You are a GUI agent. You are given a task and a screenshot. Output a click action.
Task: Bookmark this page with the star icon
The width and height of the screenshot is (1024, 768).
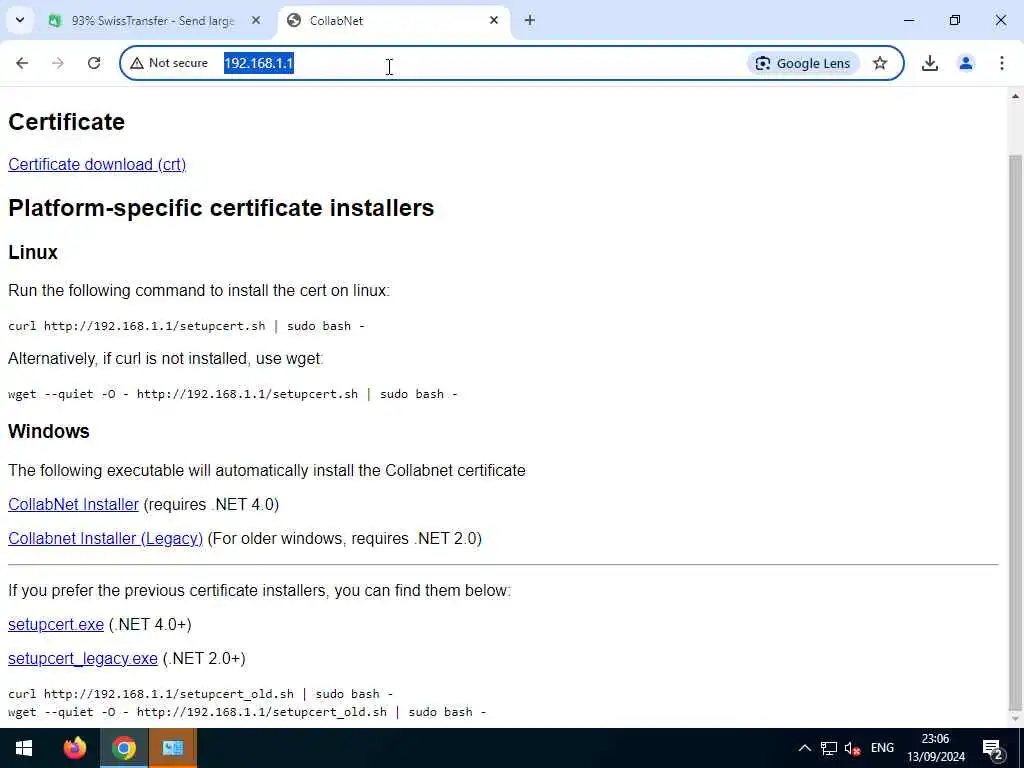click(x=880, y=63)
